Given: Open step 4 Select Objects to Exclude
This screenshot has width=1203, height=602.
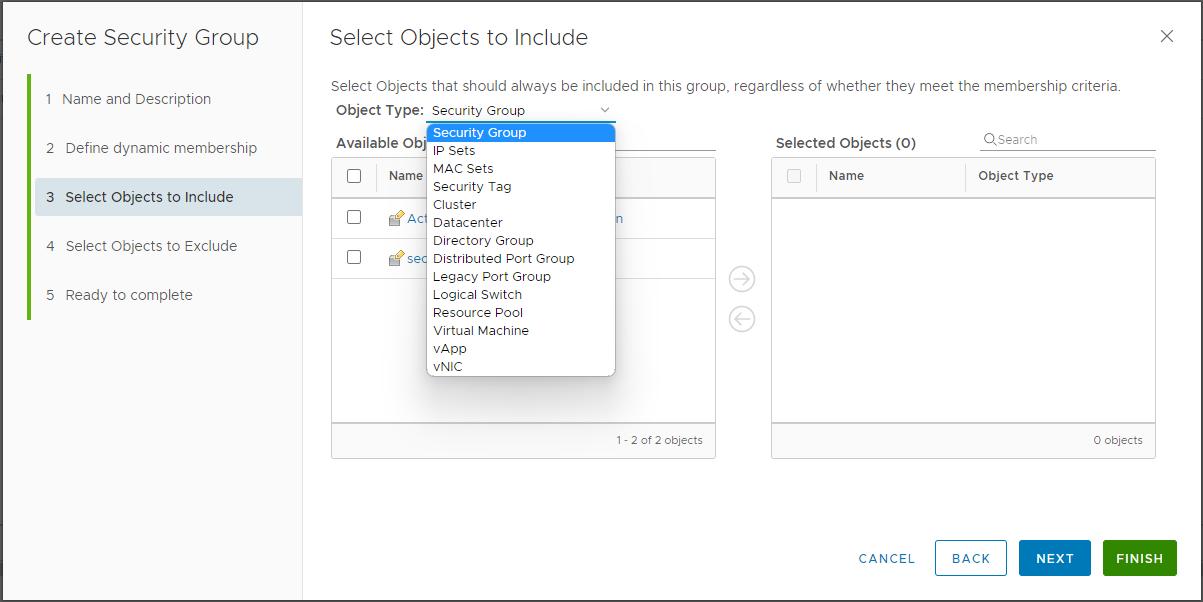Looking at the screenshot, I should [x=151, y=246].
